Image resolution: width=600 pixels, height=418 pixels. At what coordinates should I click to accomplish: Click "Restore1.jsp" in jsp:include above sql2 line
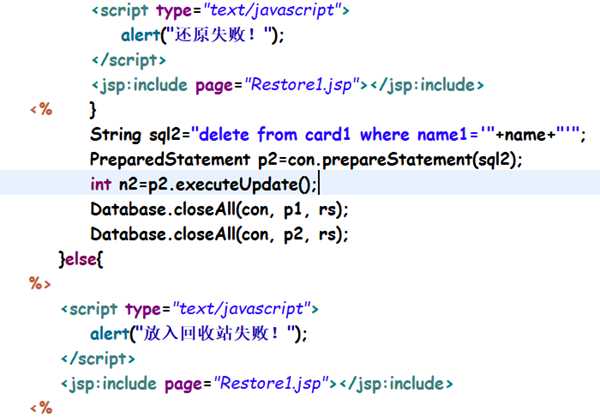click(x=302, y=85)
